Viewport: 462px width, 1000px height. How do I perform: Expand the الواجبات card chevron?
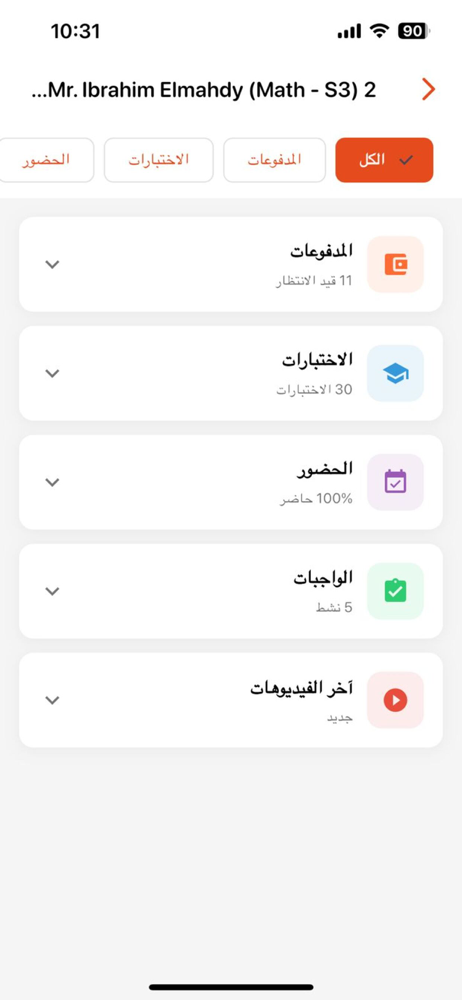coord(52,591)
